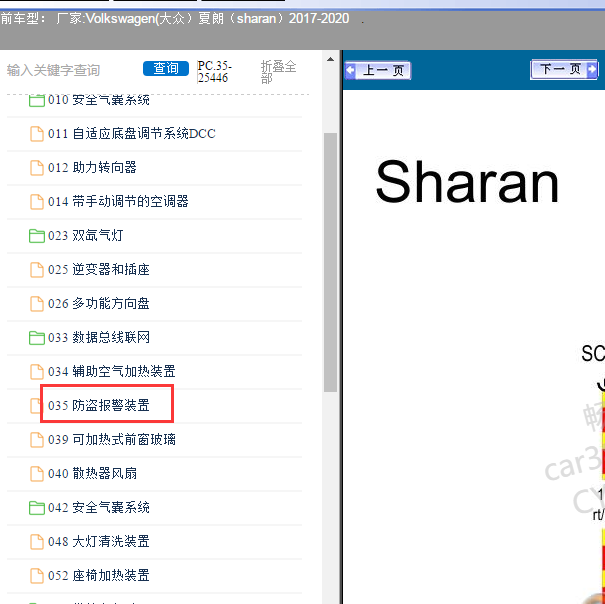Expand the 010 安全气囊系统 folder

[x=99, y=100]
